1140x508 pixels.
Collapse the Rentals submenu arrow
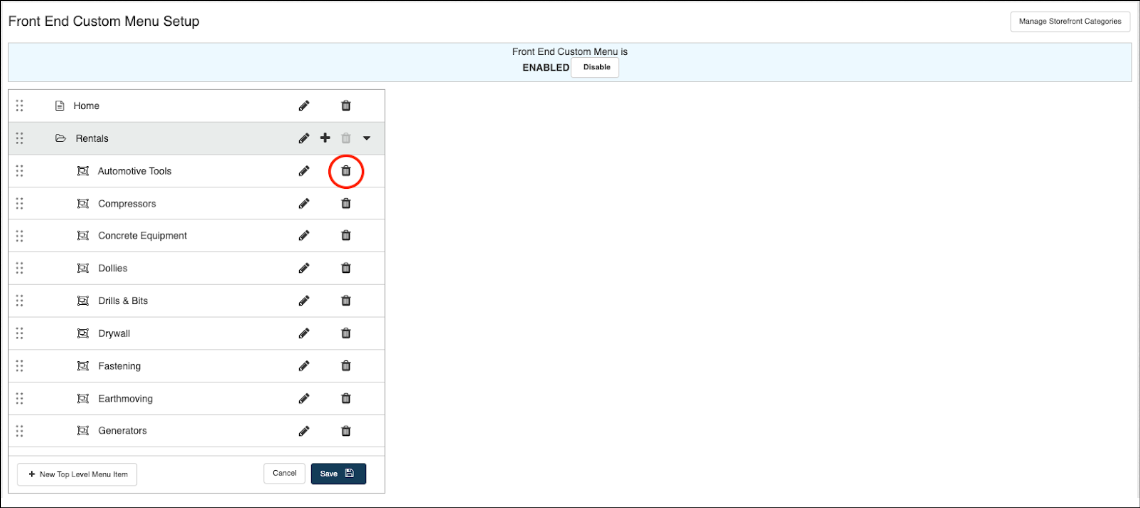pyautogui.click(x=367, y=139)
